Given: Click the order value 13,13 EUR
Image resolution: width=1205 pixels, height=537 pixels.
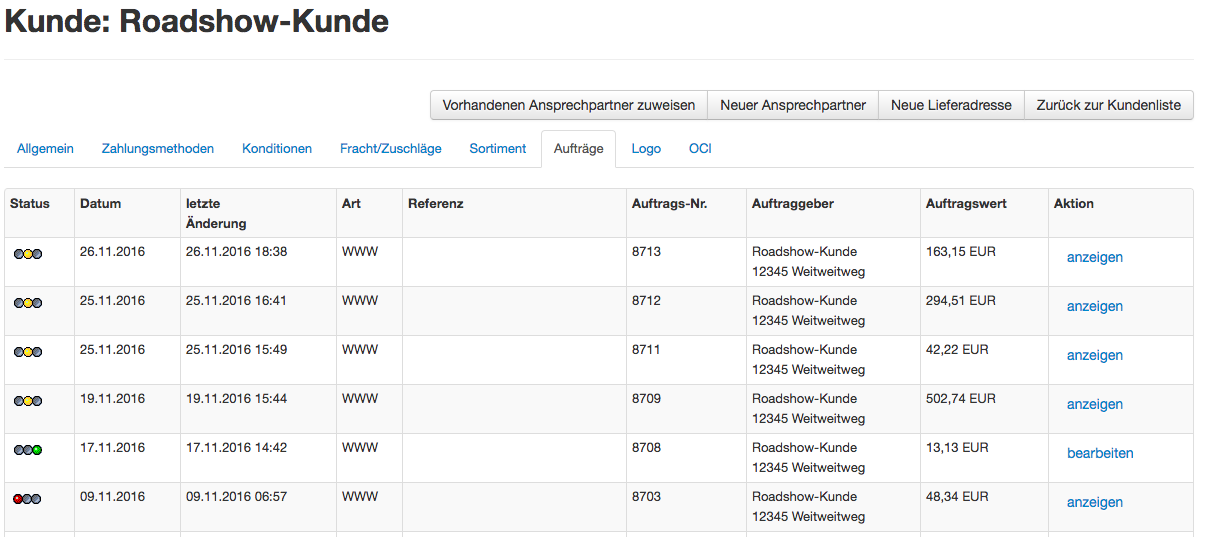Looking at the screenshot, I should click(x=957, y=448).
